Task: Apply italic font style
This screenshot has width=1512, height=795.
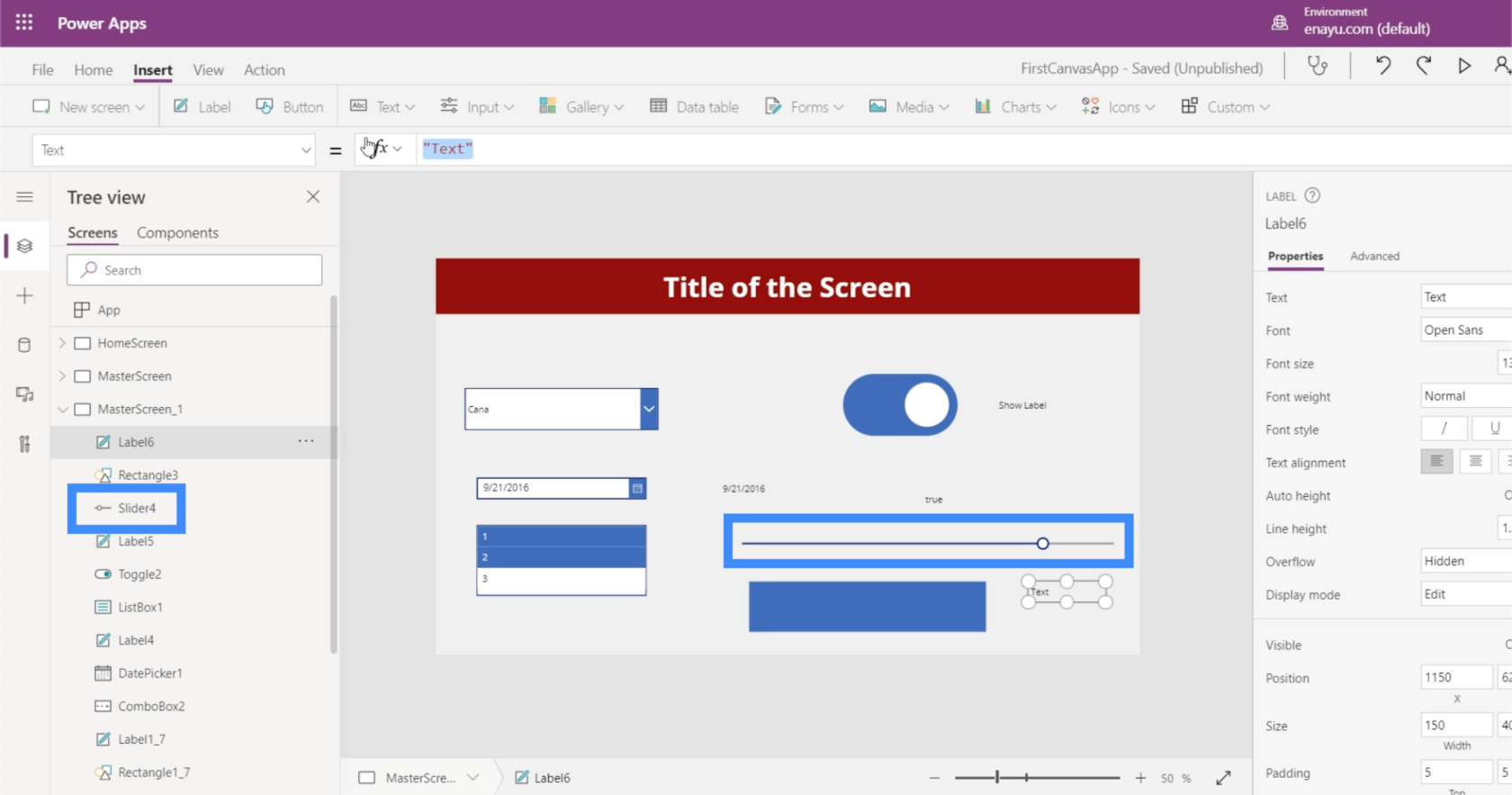Action: tap(1444, 429)
